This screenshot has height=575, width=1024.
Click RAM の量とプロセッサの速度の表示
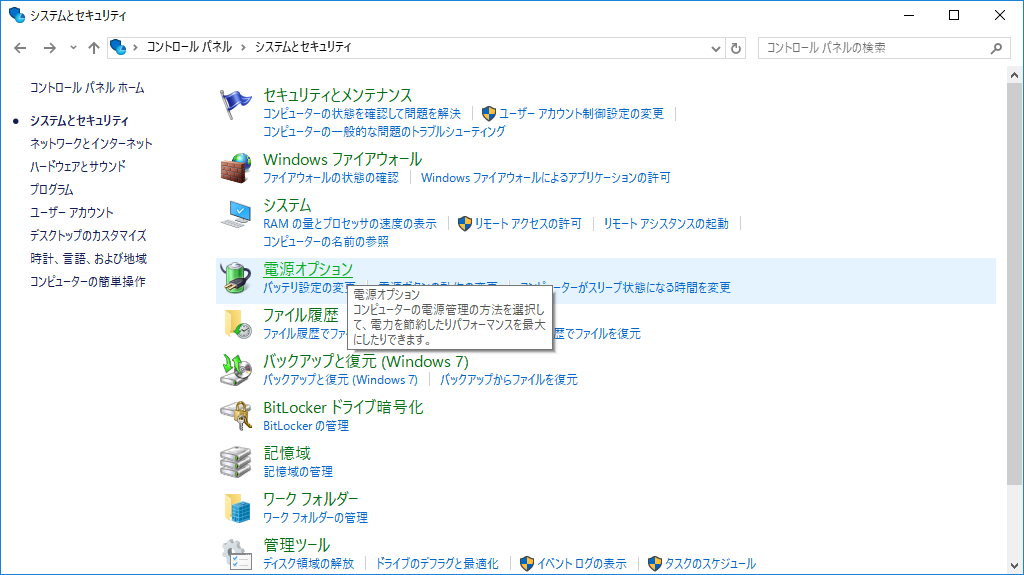point(349,223)
